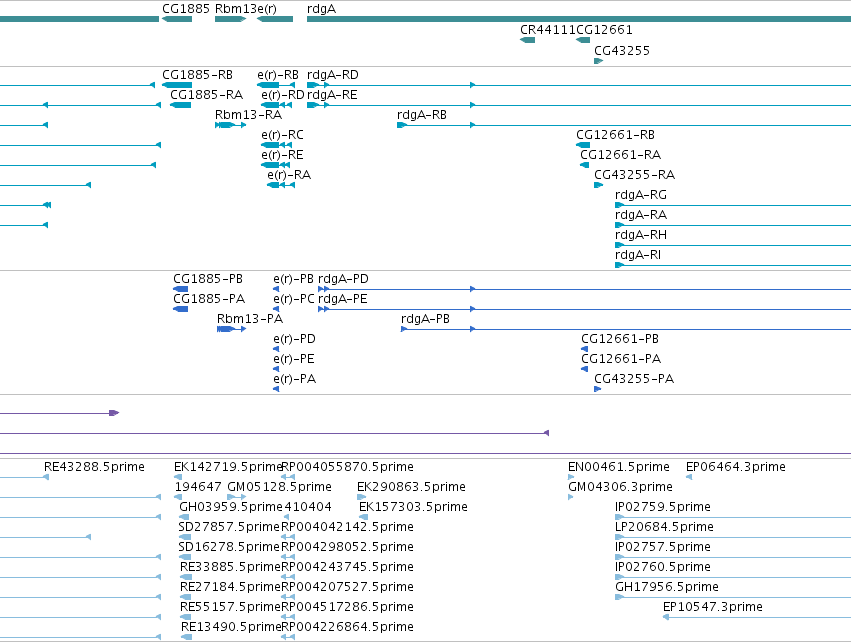The height and width of the screenshot is (642, 851).
Task: Select transcript CG43255-RA
Action: (634, 175)
